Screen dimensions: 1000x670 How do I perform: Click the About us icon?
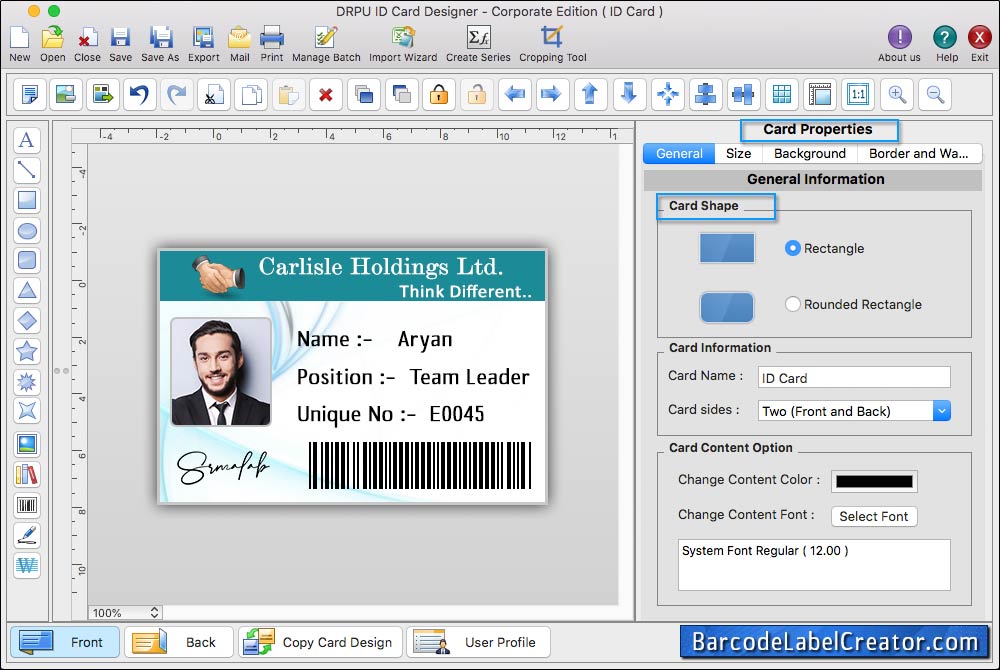pos(899,43)
